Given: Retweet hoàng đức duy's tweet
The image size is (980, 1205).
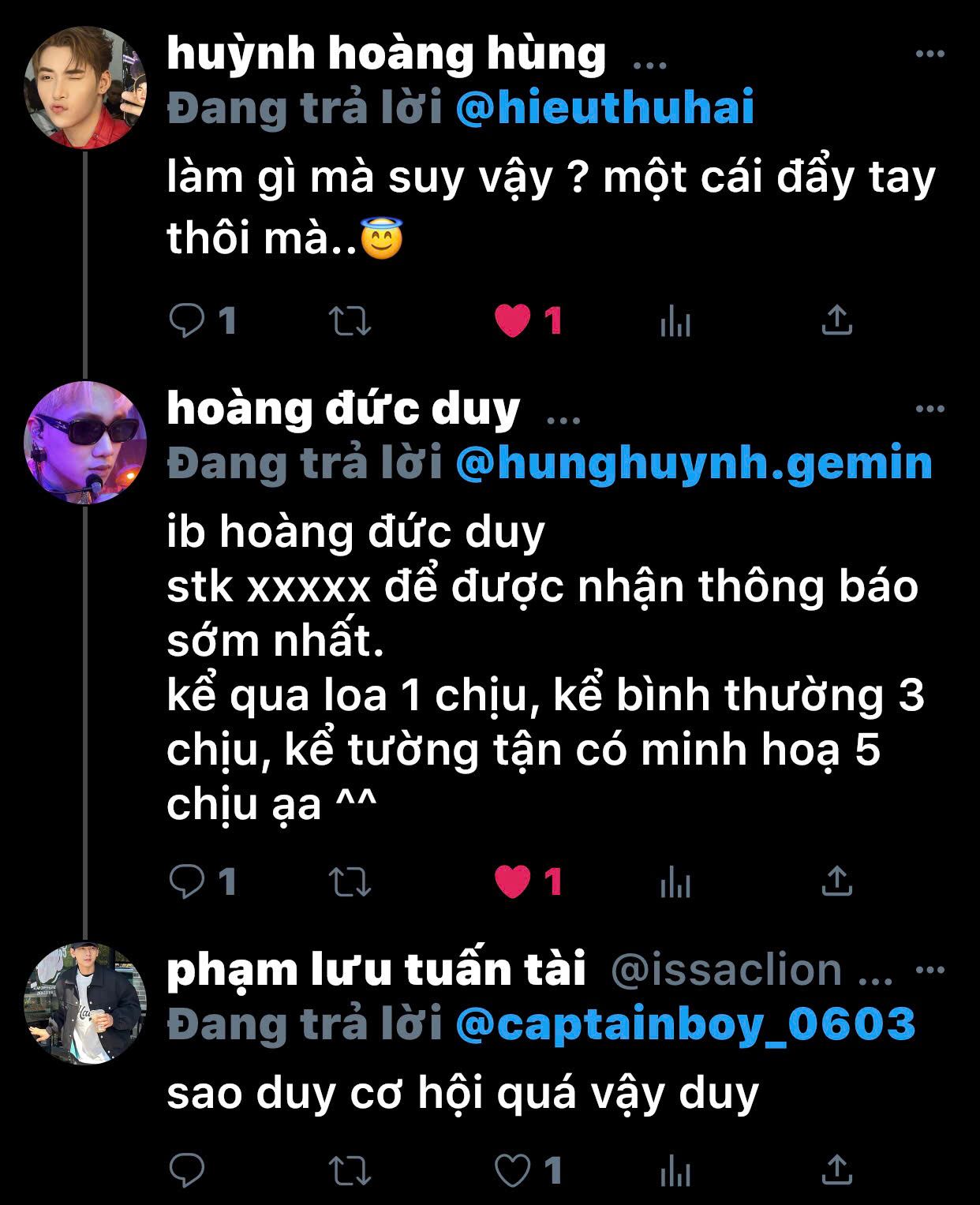Looking at the screenshot, I should (349, 881).
